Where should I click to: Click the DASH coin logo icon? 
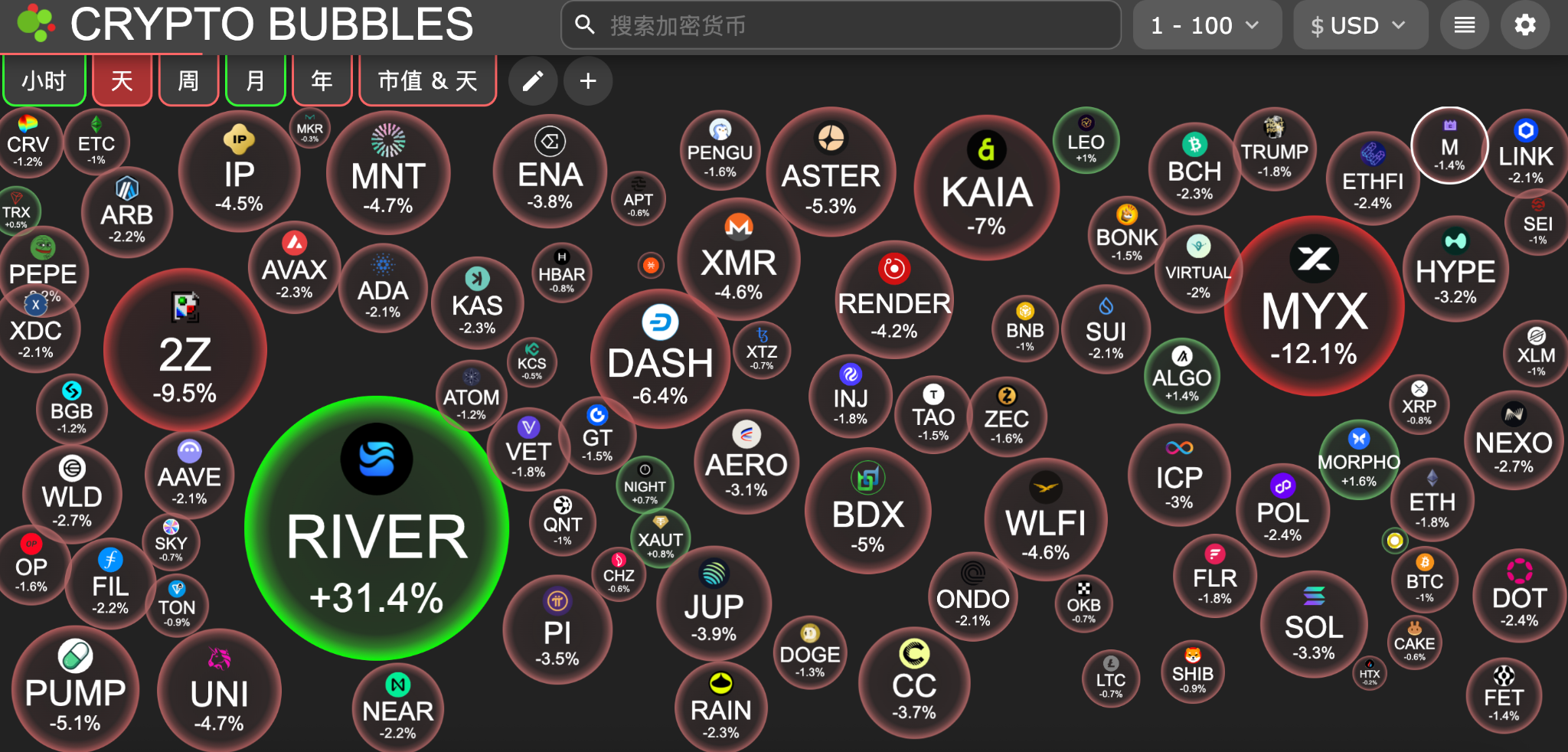660,322
